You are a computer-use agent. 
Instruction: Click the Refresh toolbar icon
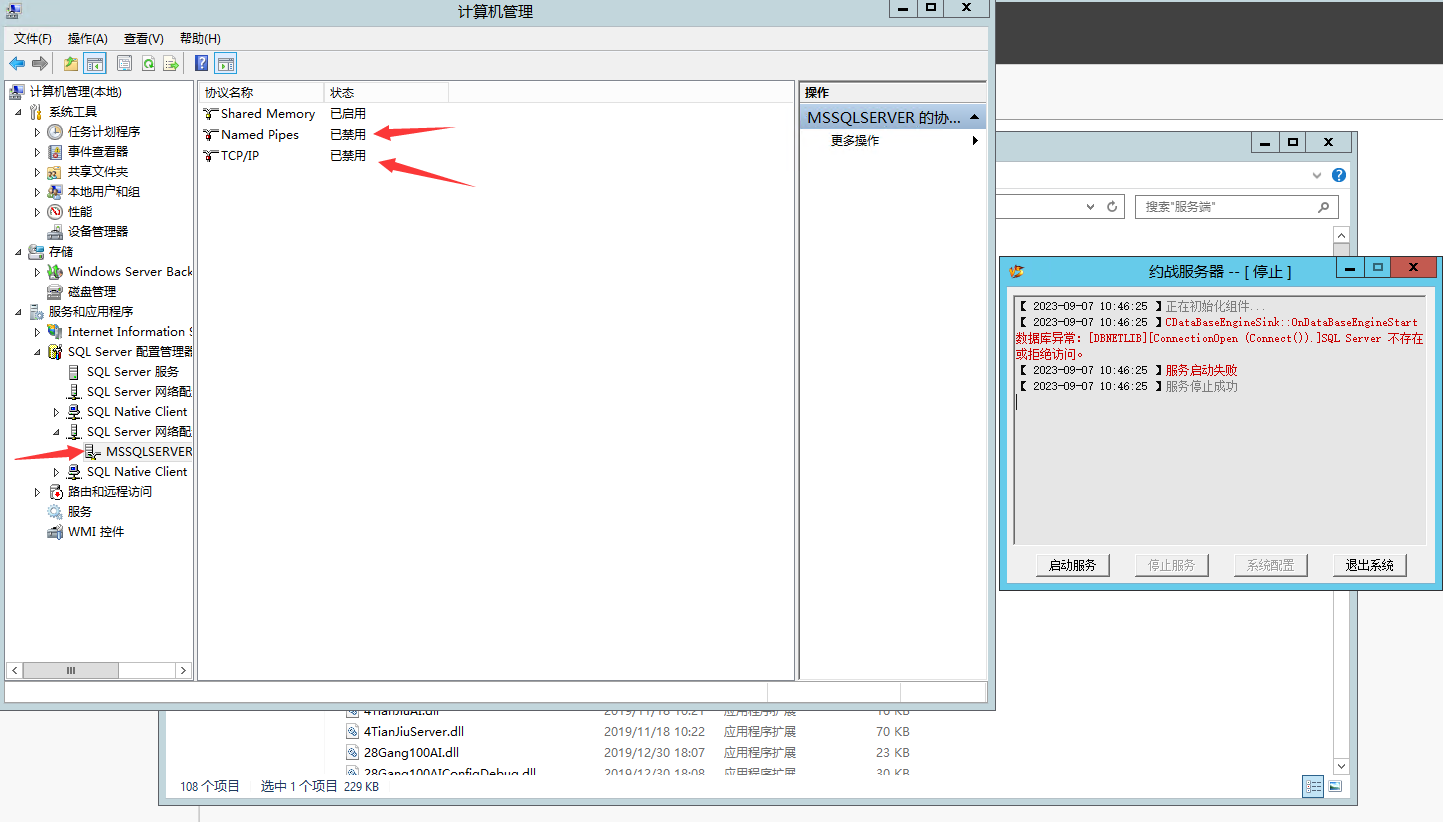pyautogui.click(x=148, y=64)
